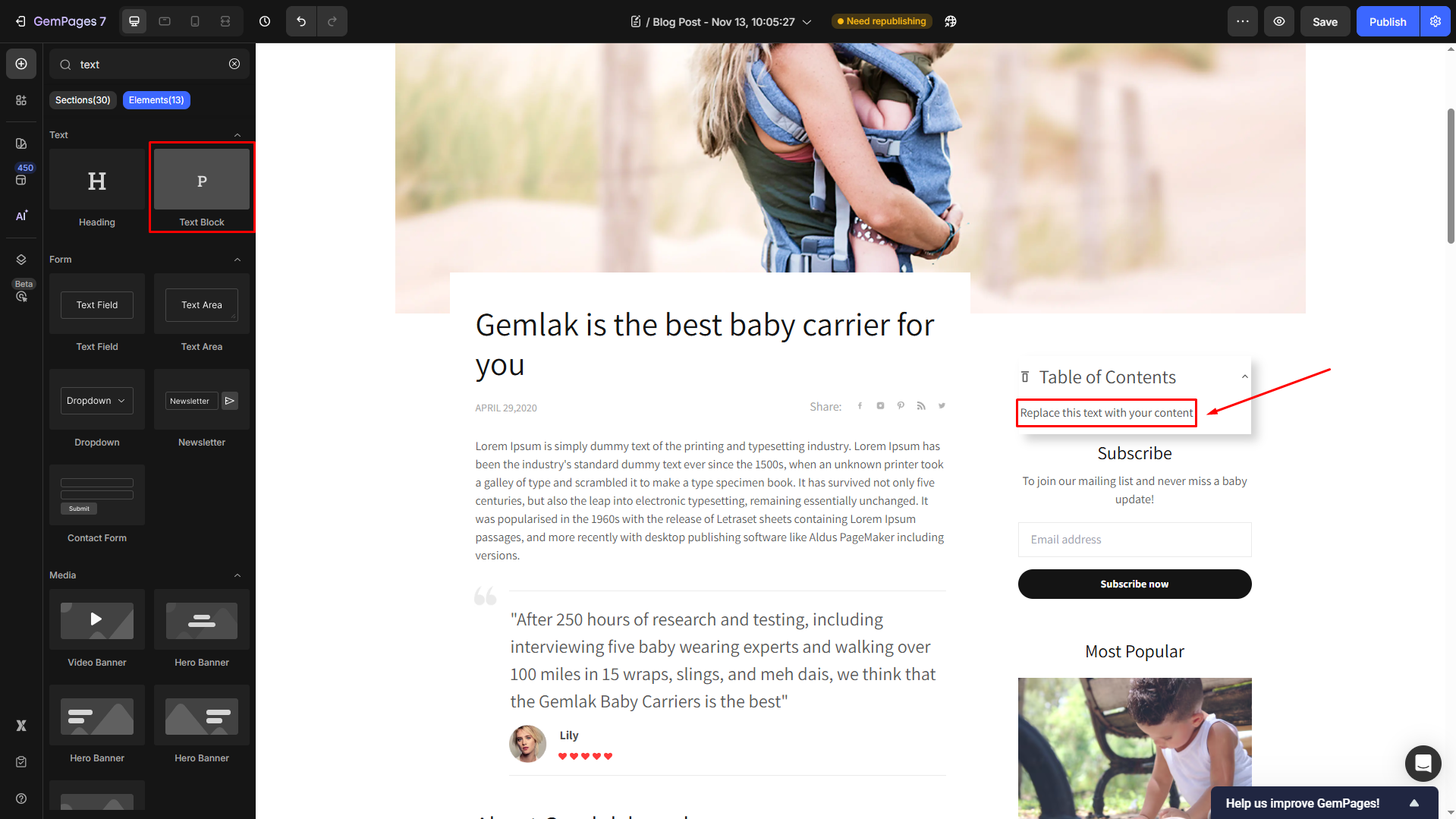1456x819 pixels.
Task: Select desktop device view icon
Action: coord(134,21)
